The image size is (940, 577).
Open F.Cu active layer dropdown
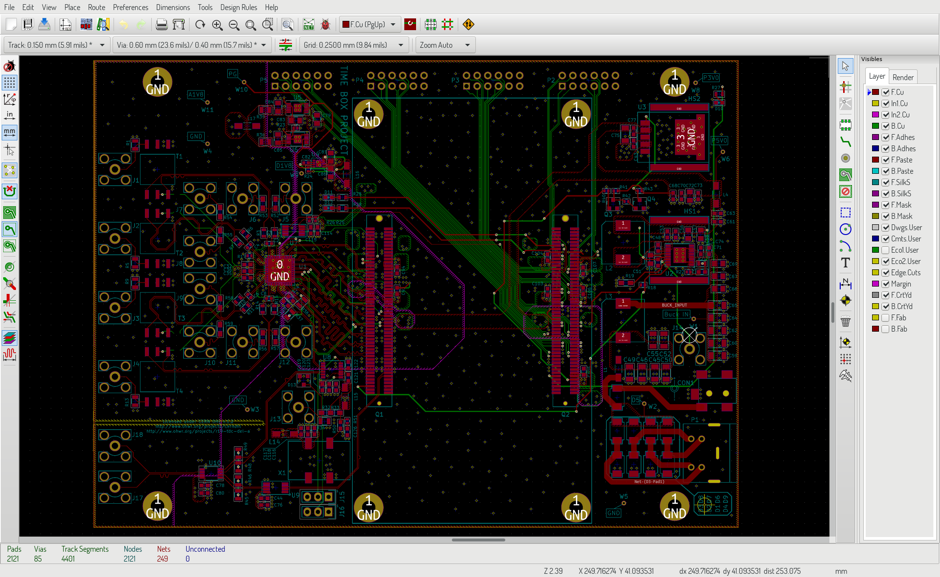pos(369,25)
